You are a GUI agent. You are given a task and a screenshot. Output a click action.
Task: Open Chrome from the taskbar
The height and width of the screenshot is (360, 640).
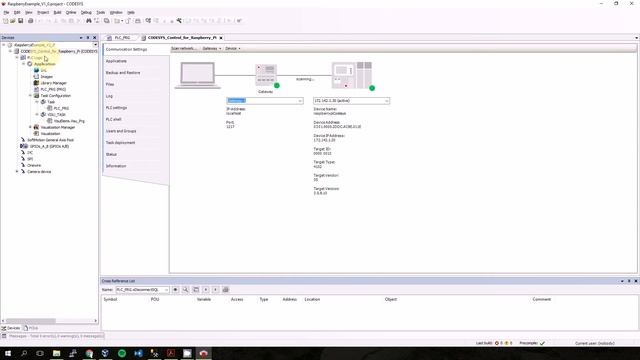pos(89,353)
